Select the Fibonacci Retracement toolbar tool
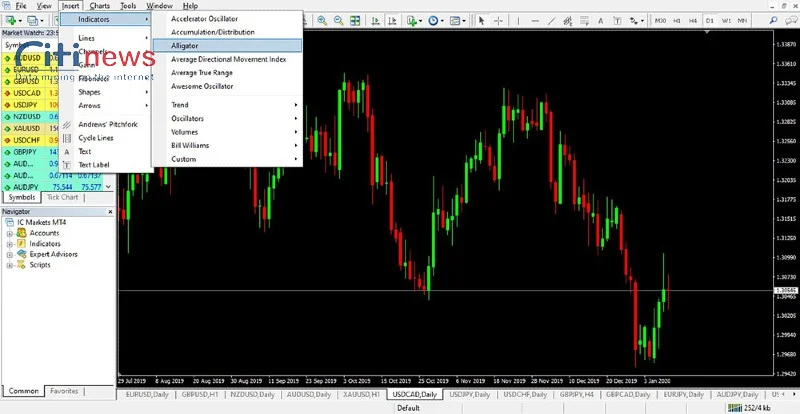This screenshot has width=800, height=414. point(584,20)
